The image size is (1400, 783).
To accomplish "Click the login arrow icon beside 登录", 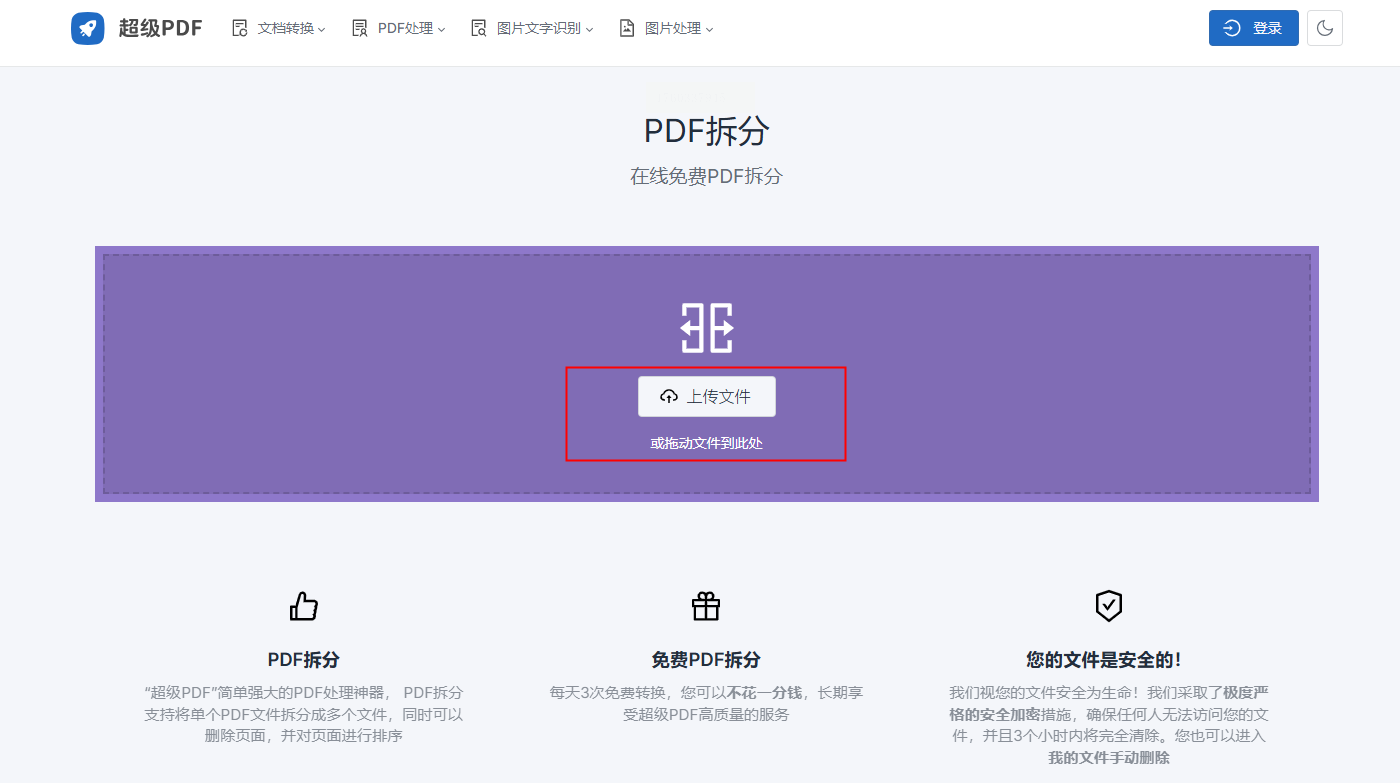I will point(1232,28).
